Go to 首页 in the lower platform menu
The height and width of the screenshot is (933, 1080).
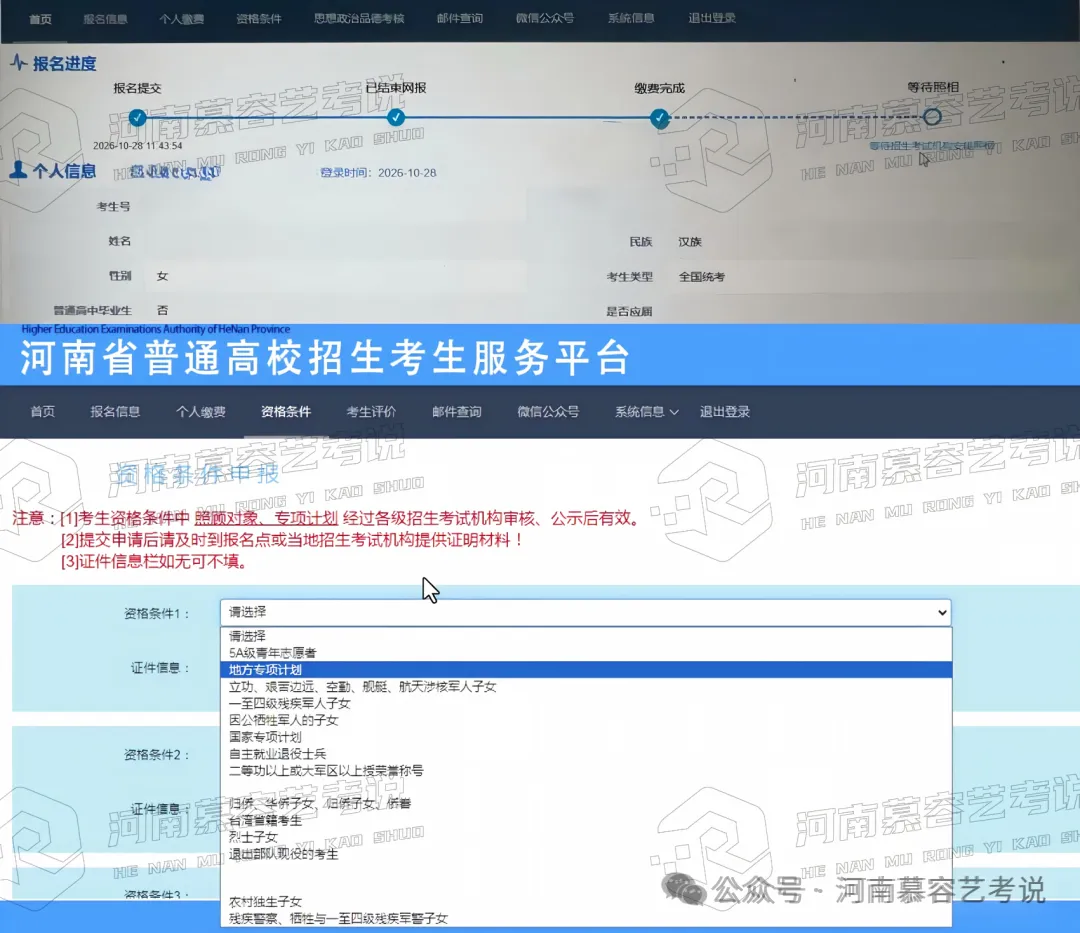pyautogui.click(x=43, y=412)
